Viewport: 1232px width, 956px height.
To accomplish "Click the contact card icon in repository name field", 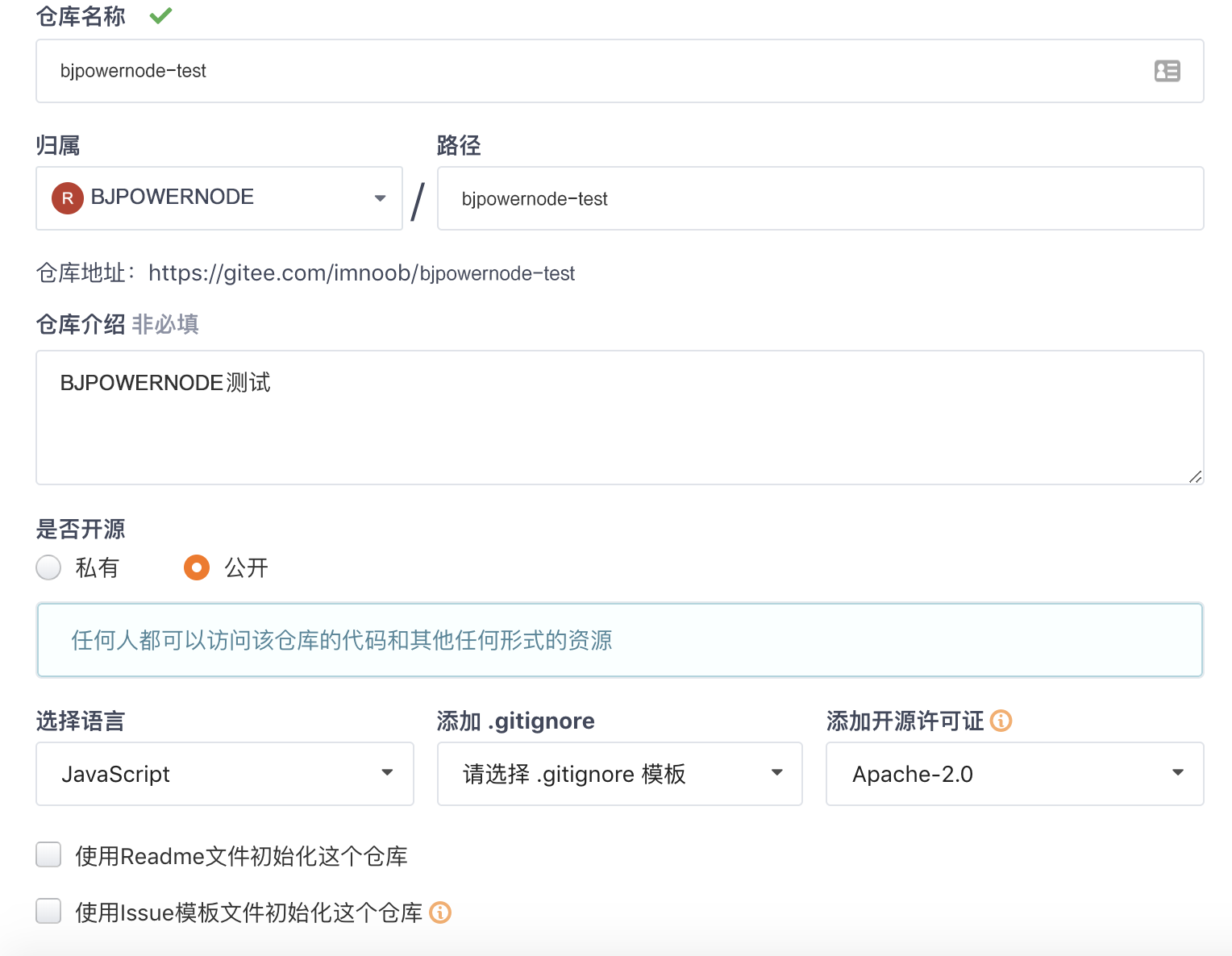I will (1167, 71).
